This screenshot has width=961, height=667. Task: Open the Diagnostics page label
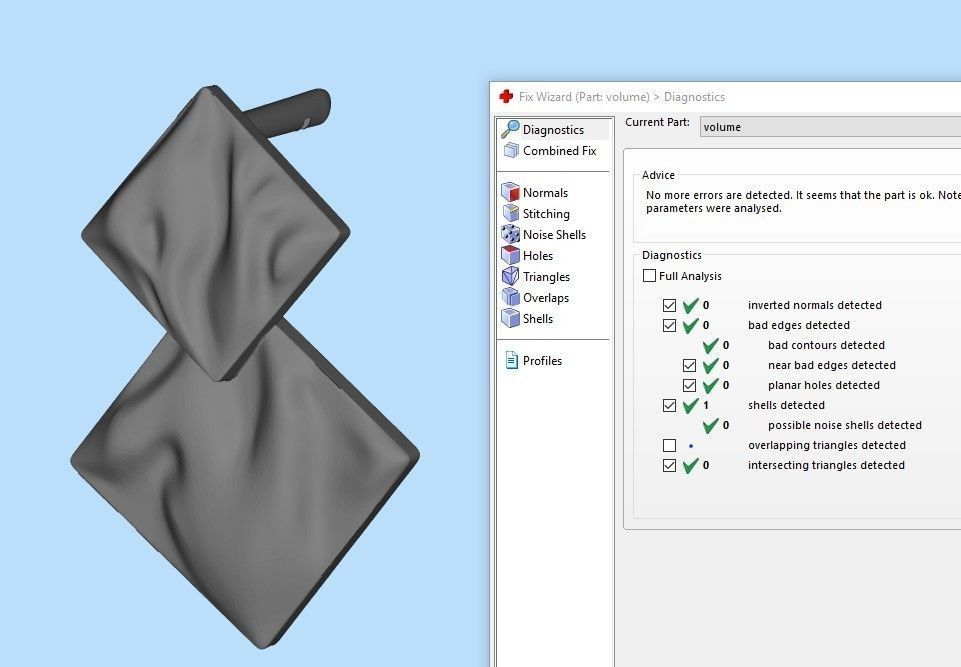pos(553,130)
